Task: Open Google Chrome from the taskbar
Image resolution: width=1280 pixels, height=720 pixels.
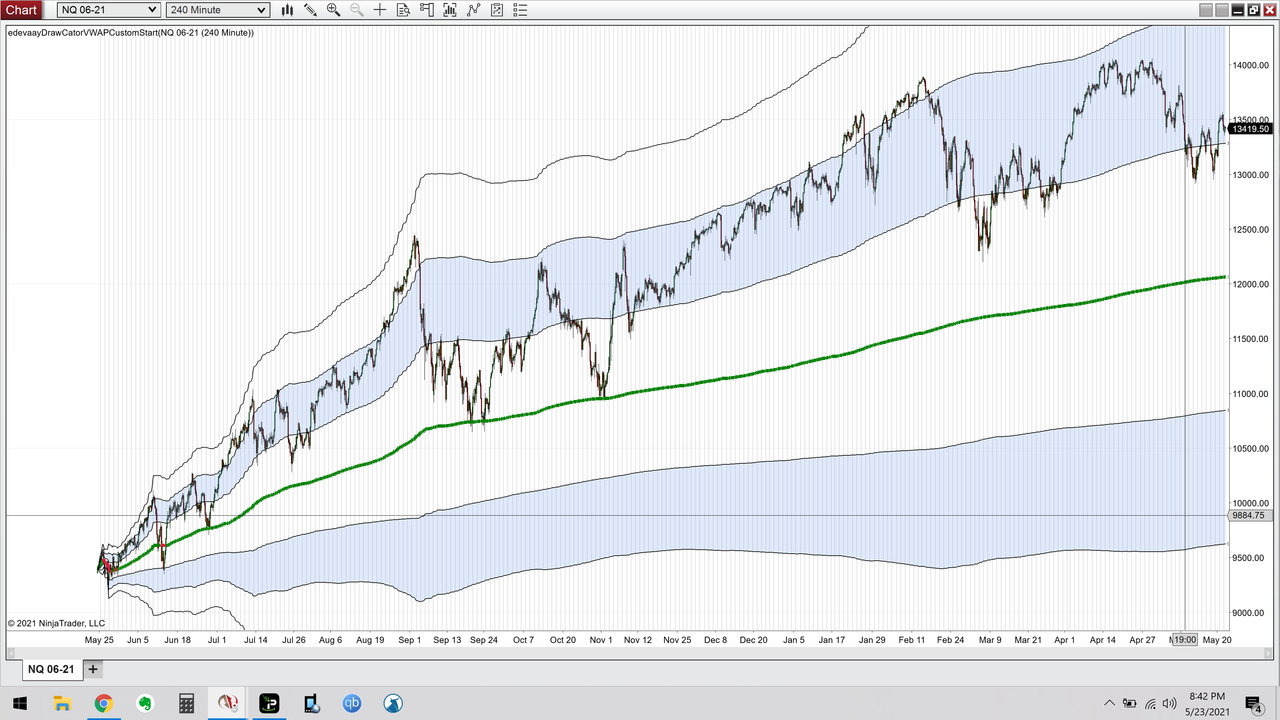Action: pyautogui.click(x=103, y=704)
